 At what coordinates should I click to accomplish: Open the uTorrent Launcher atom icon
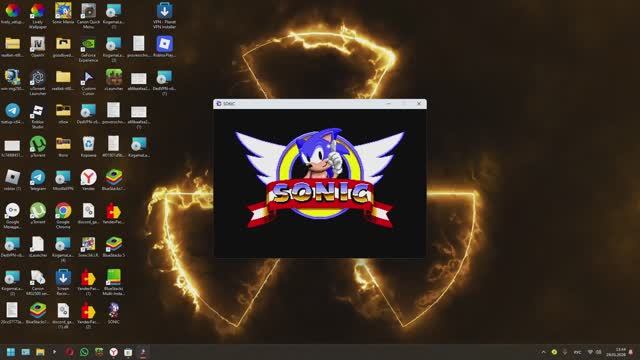click(x=38, y=78)
